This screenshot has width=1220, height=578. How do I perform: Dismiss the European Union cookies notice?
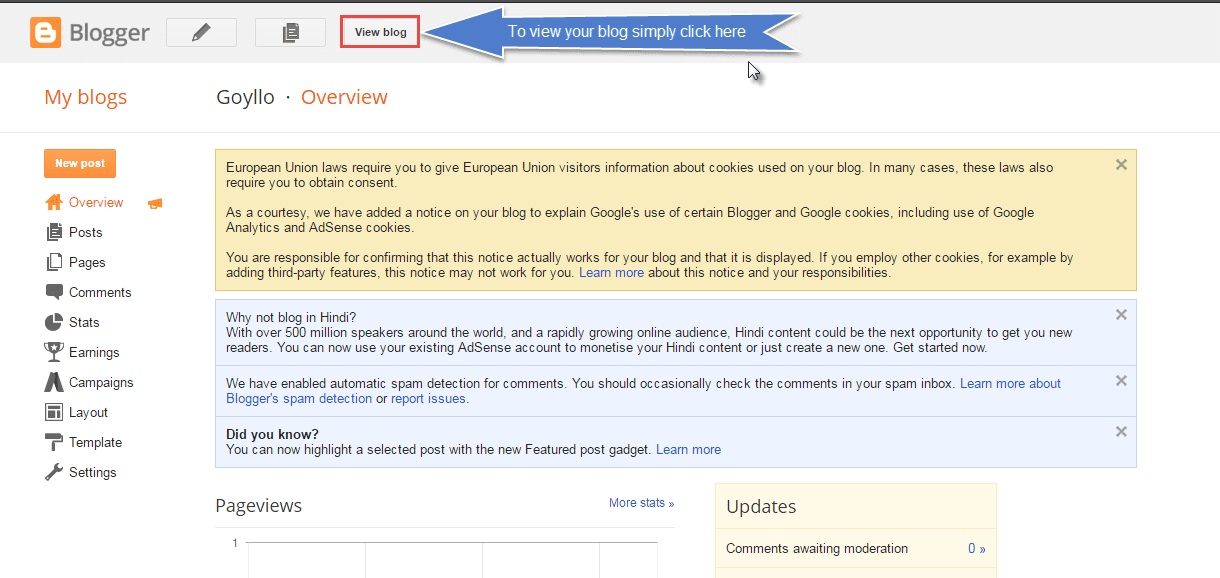pos(1121,165)
